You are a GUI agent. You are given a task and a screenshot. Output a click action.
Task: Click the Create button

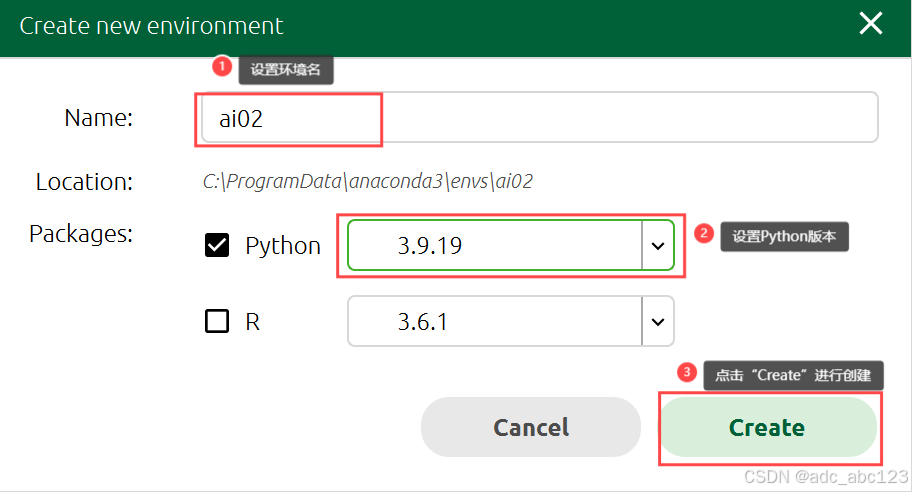coord(768,427)
